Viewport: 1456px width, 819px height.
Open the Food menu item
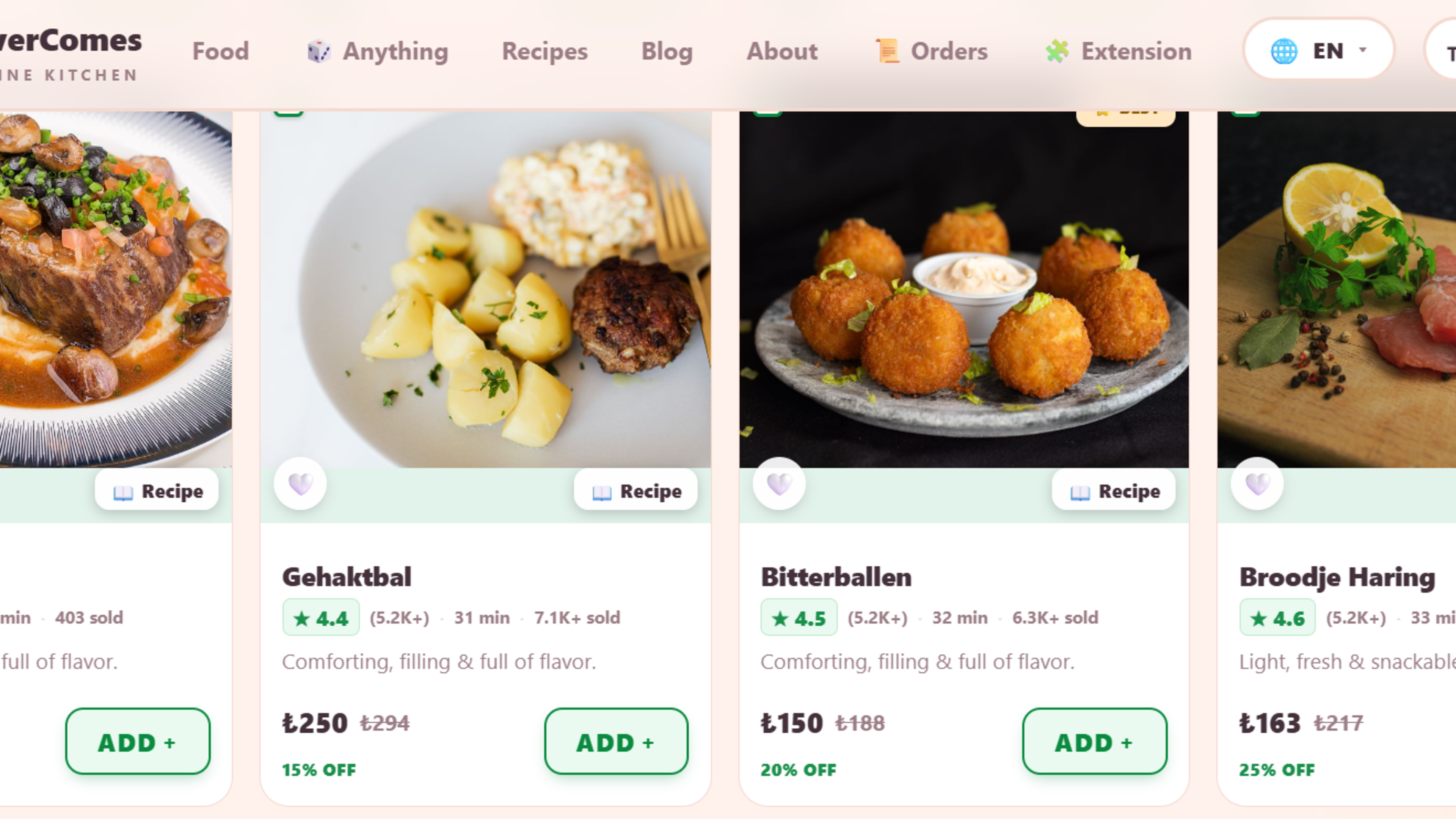click(220, 52)
